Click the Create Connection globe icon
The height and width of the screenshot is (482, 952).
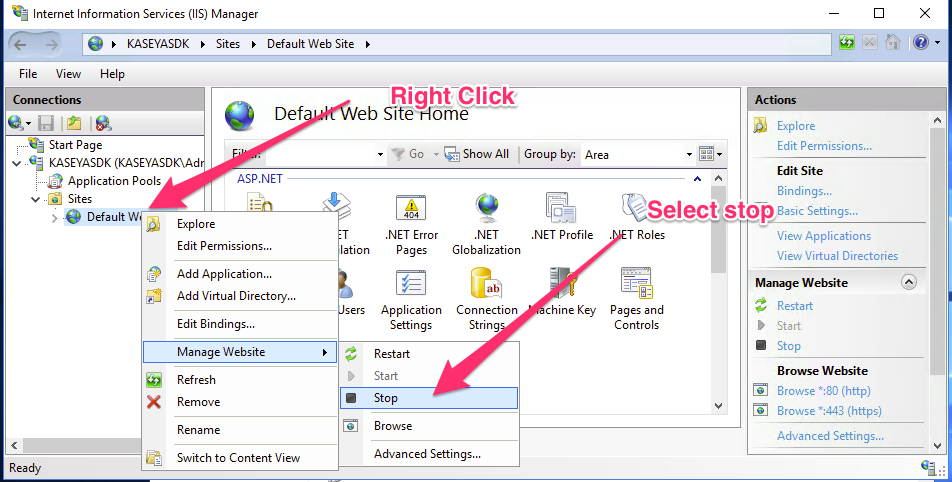tap(16, 124)
